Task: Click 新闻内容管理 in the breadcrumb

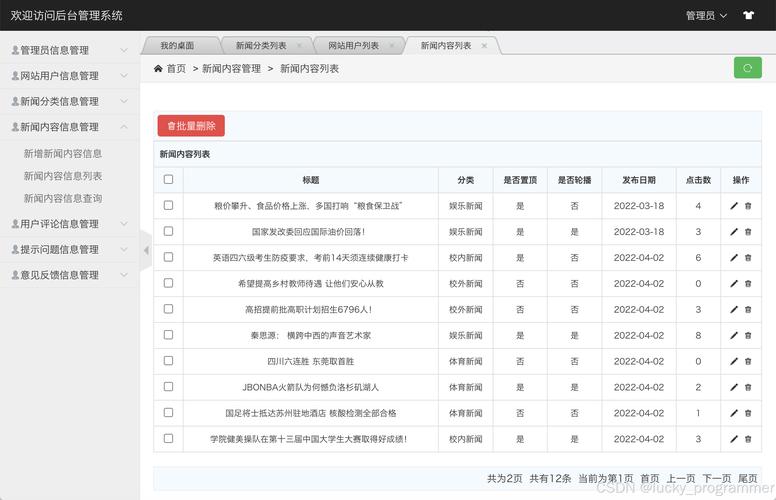Action: point(231,69)
